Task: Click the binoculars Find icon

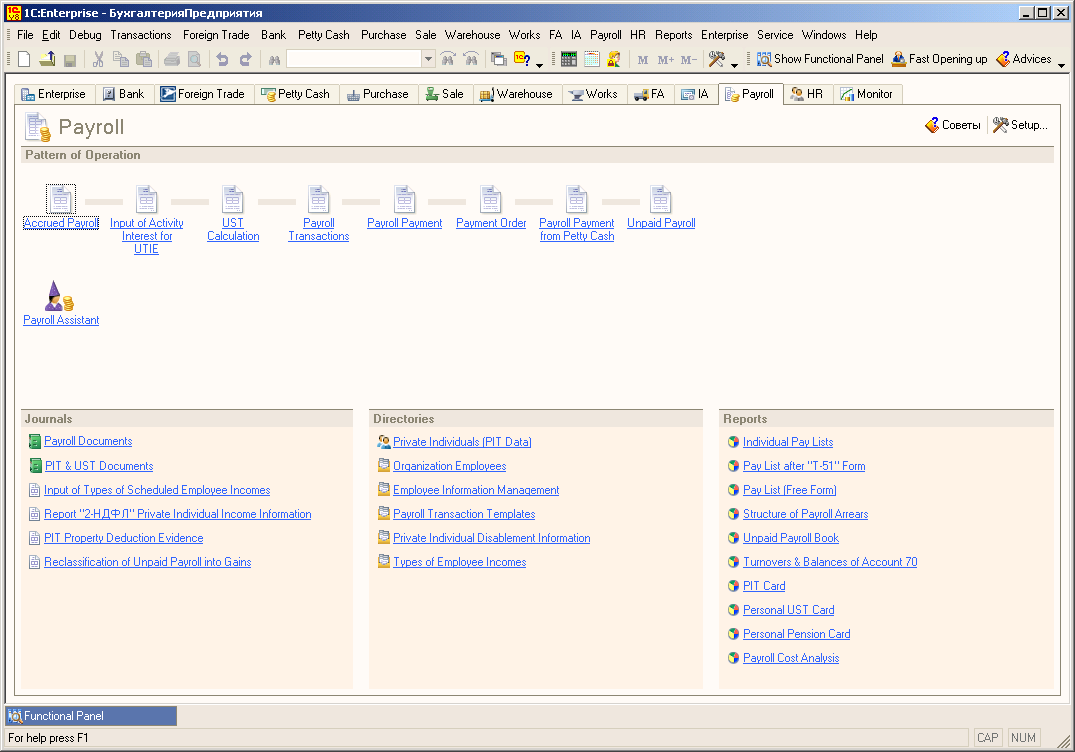Action: pyautogui.click(x=273, y=59)
